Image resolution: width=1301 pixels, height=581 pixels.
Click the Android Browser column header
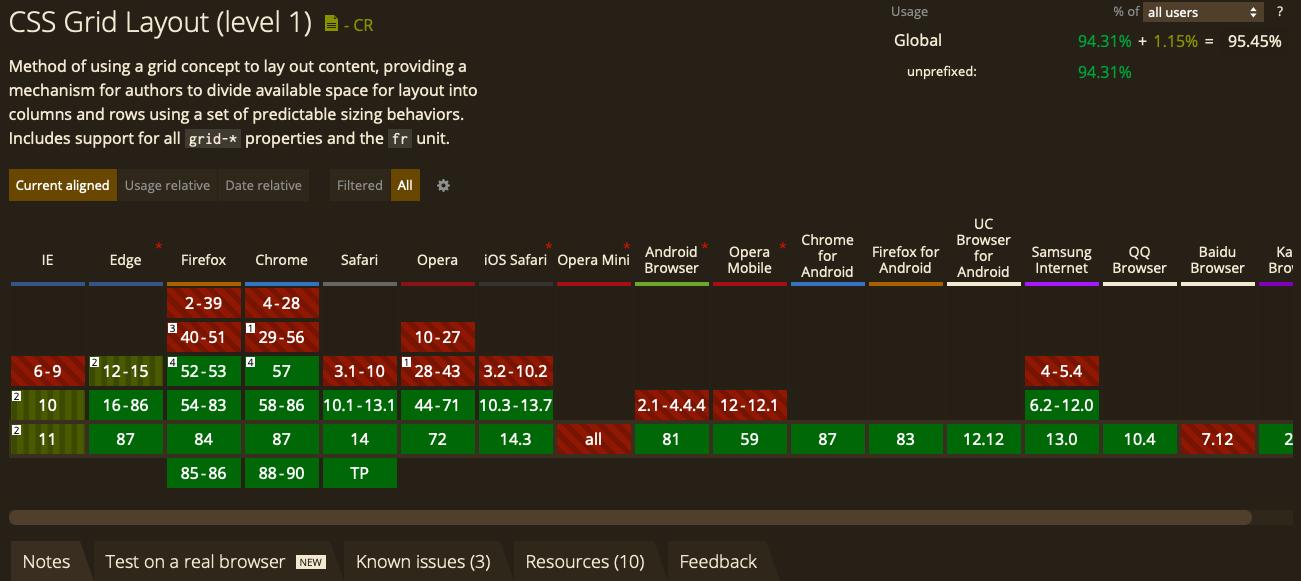pyautogui.click(x=671, y=260)
